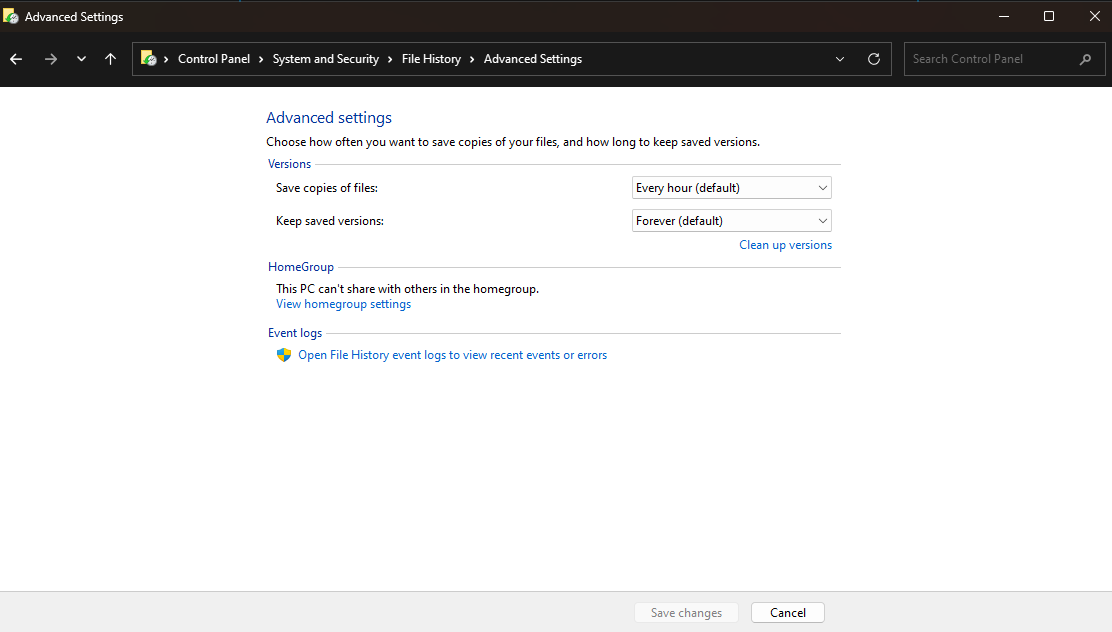Click the Event logs section label
This screenshot has width=1112, height=632.
coord(295,333)
